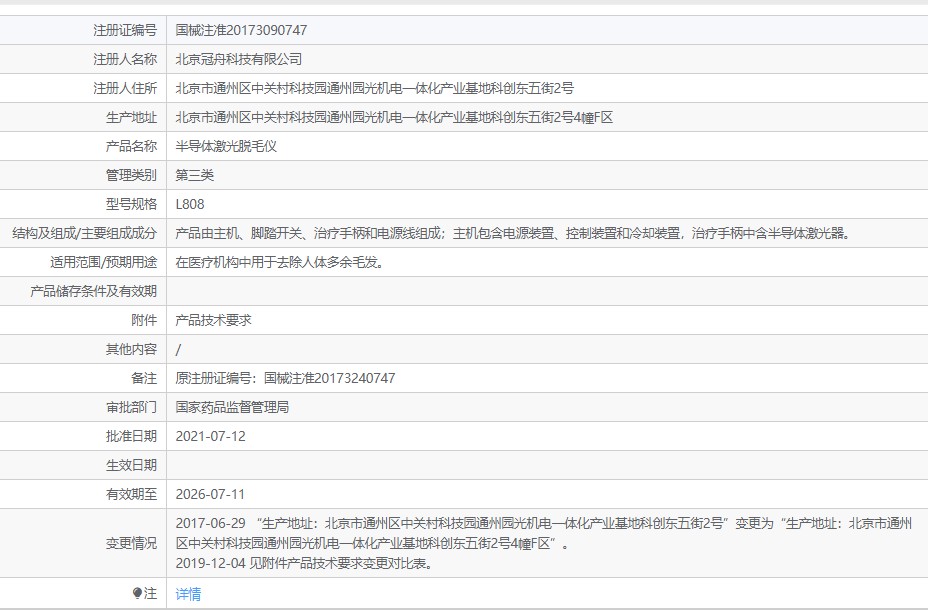This screenshot has height=613, width=928.
Task: Open the 详情 link in the 注 row
Action: coord(188,593)
